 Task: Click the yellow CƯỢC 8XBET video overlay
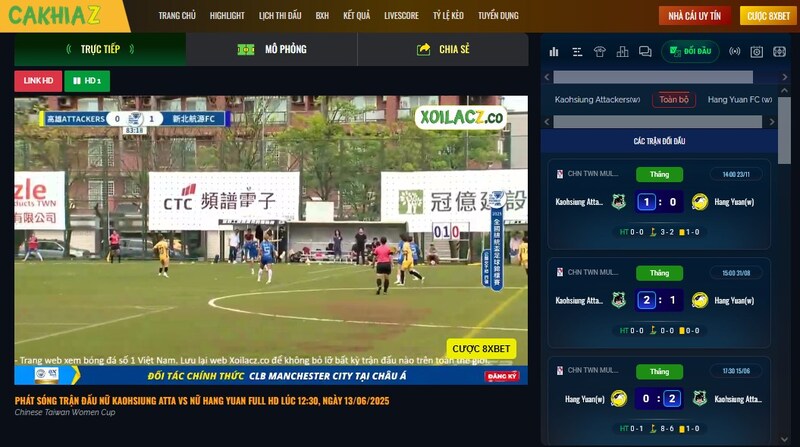click(x=481, y=349)
